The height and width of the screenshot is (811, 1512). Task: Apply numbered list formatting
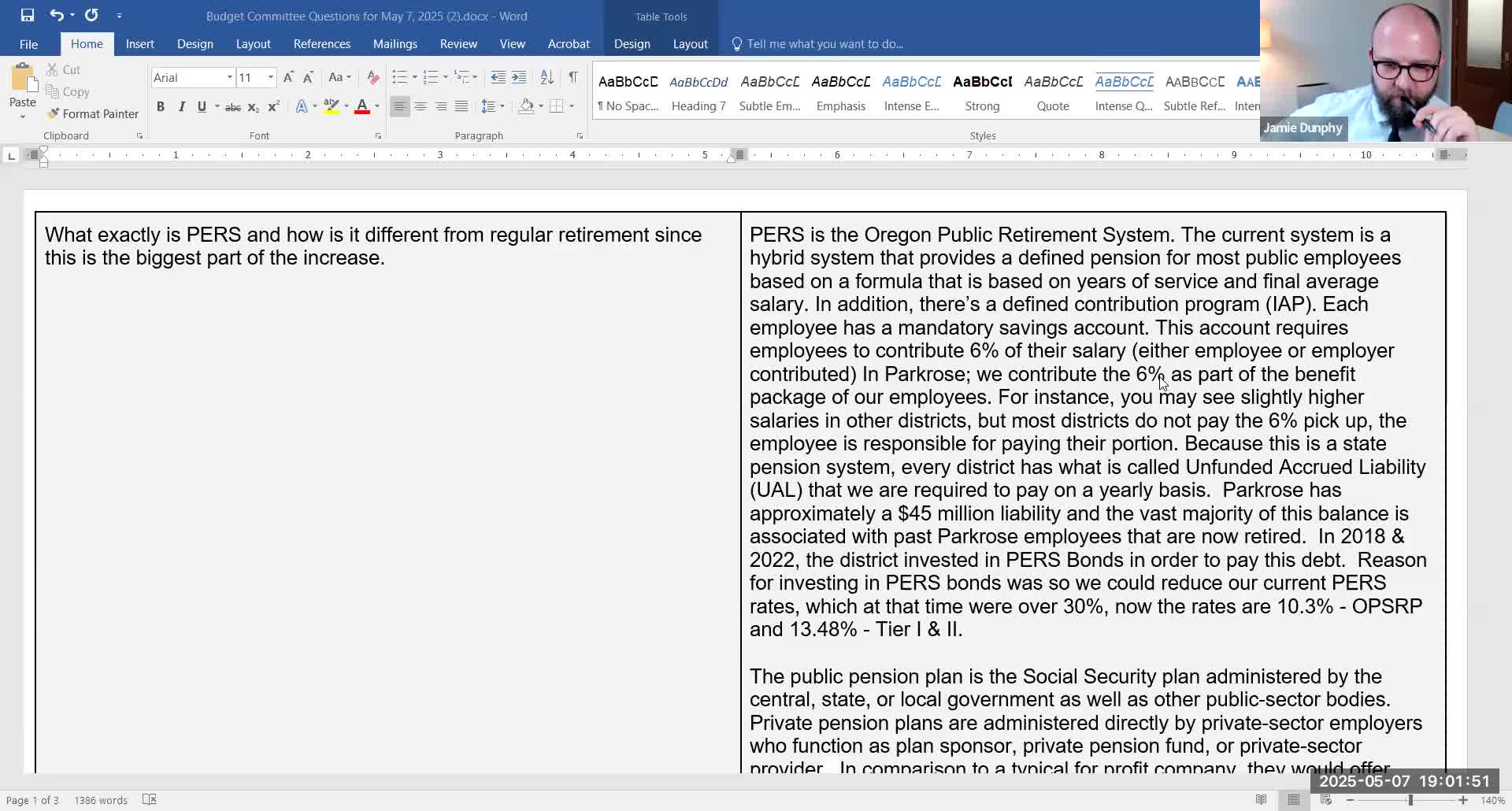point(430,77)
